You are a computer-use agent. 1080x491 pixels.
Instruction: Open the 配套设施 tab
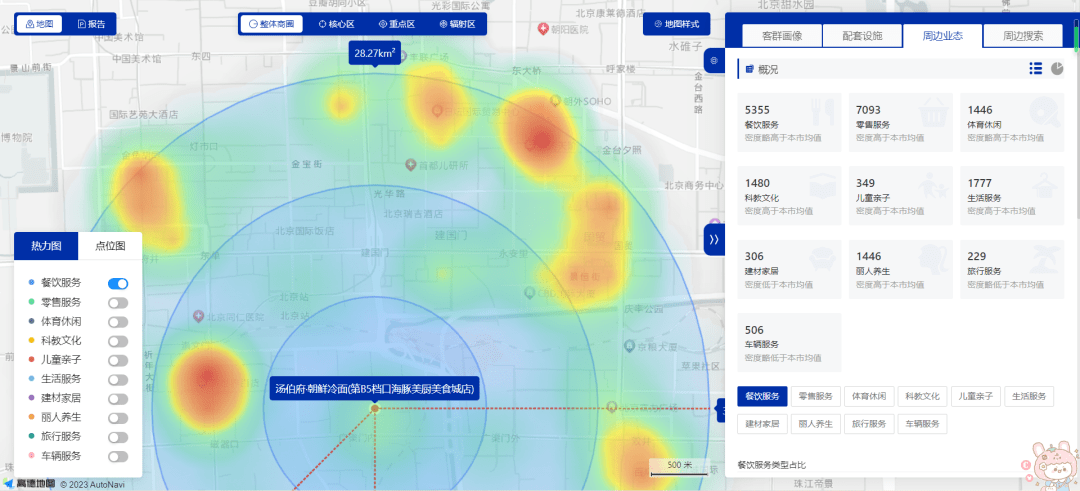click(862, 36)
